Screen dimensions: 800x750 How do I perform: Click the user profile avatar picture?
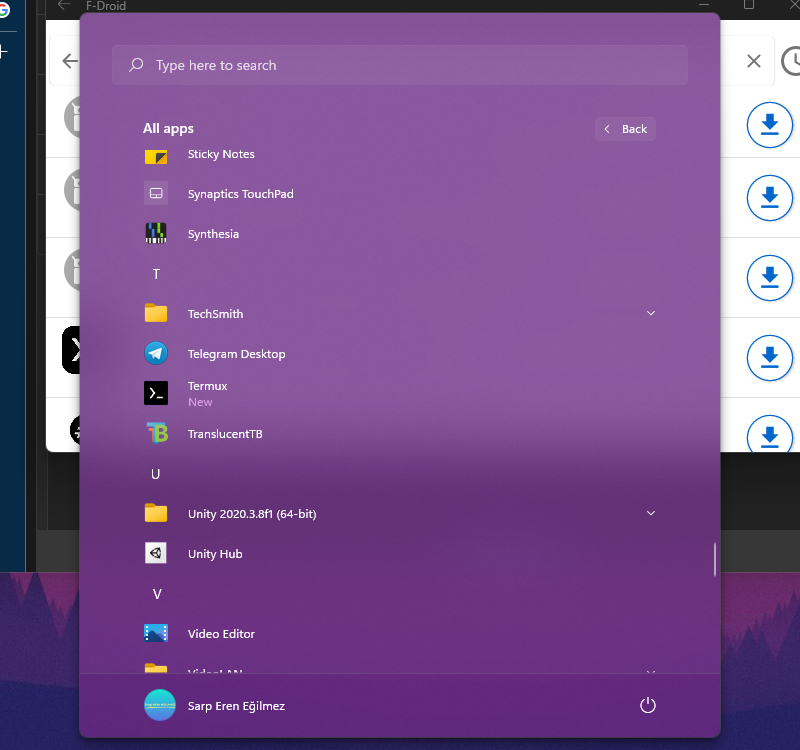coord(160,705)
